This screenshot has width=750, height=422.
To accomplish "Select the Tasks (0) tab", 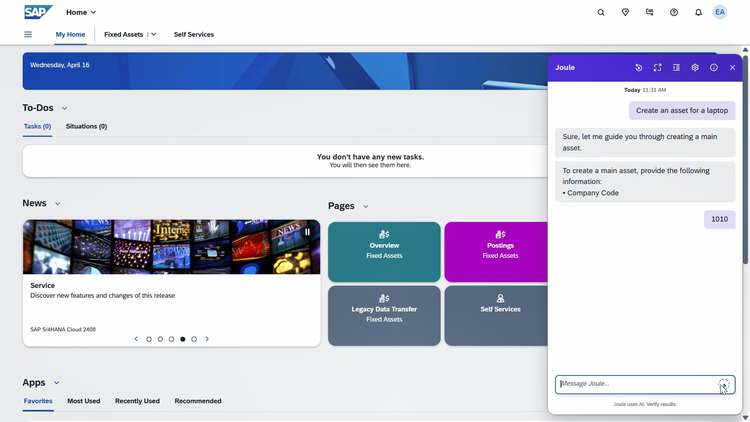I will 37,126.
